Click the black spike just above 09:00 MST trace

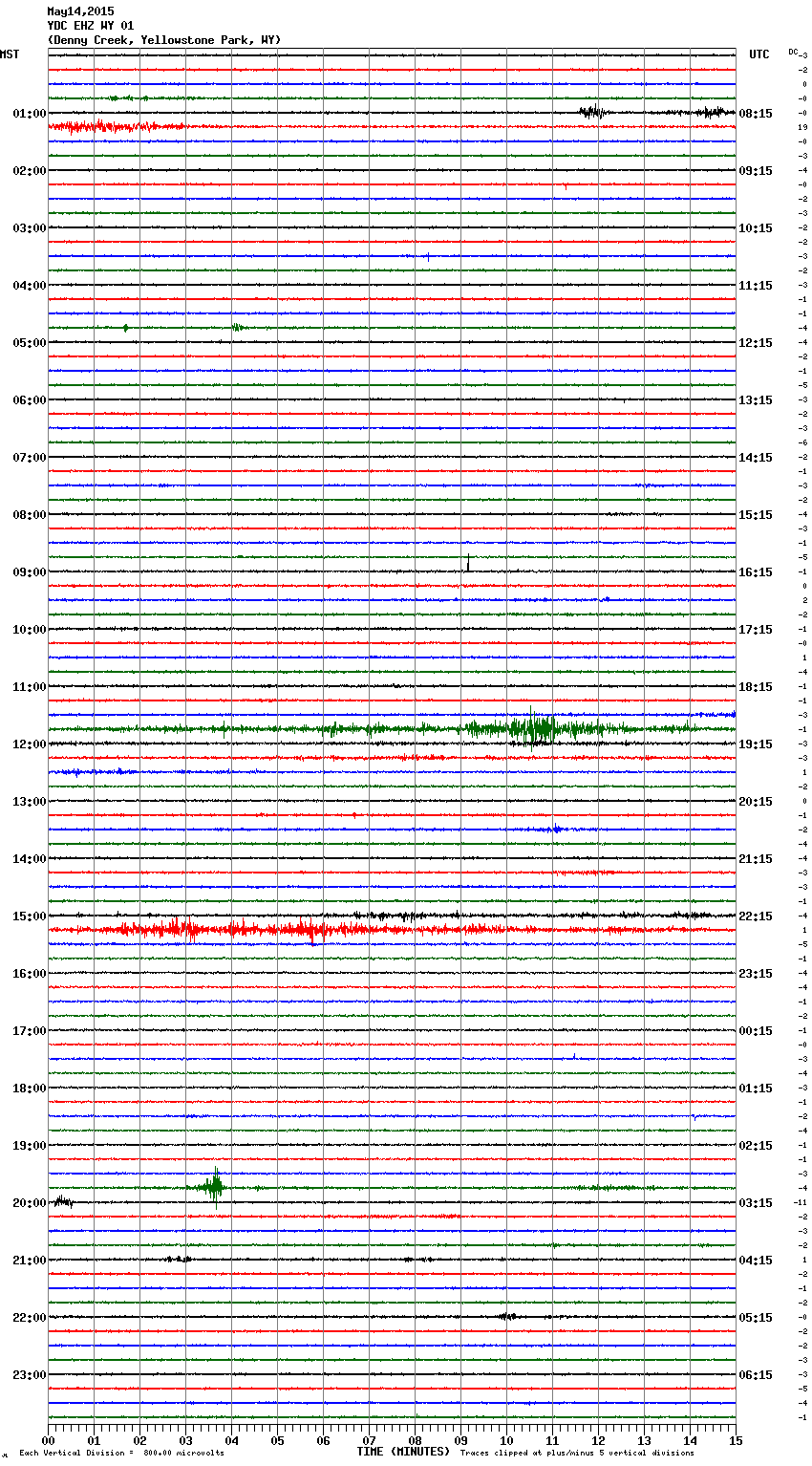[468, 563]
